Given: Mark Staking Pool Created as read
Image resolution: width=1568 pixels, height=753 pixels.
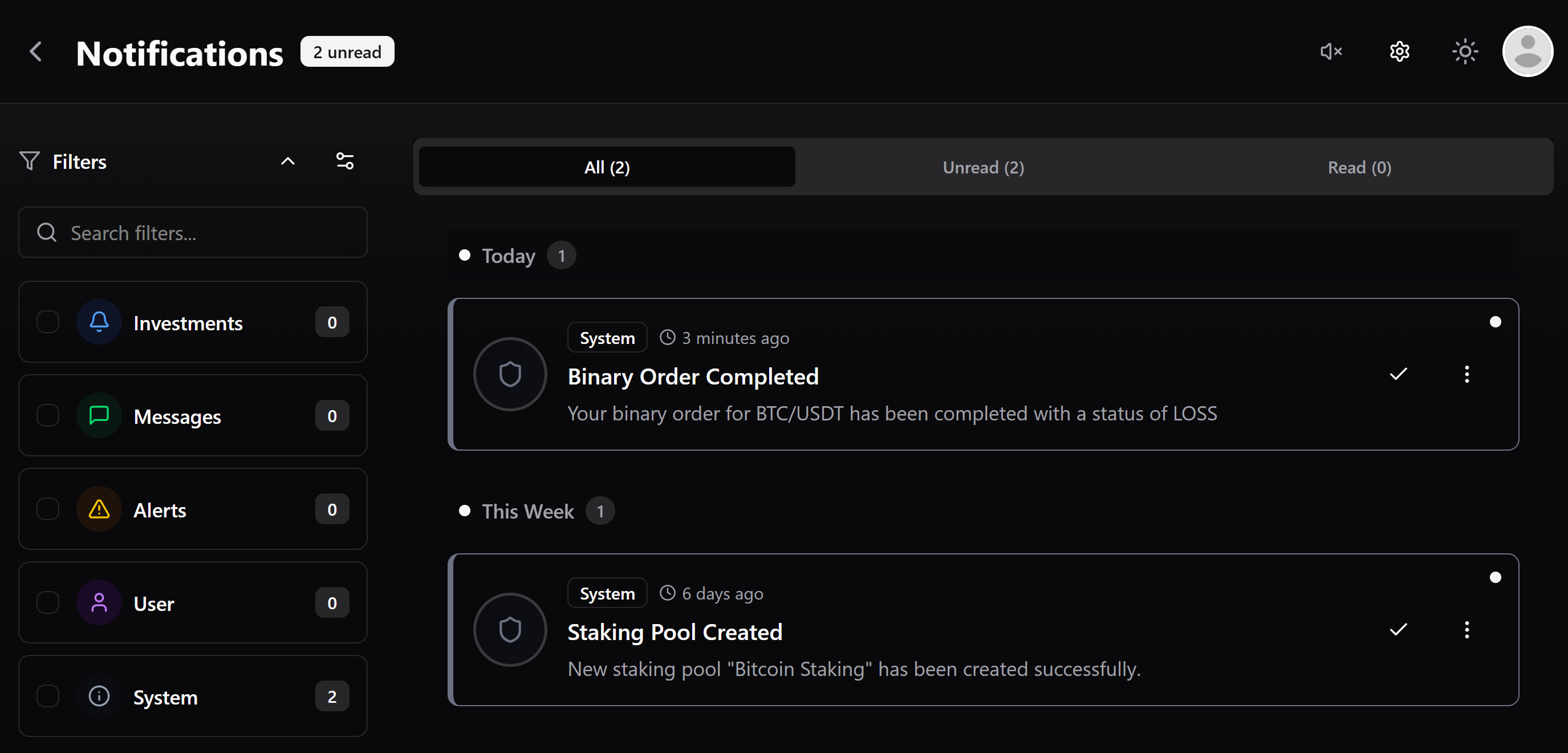Looking at the screenshot, I should (1398, 630).
